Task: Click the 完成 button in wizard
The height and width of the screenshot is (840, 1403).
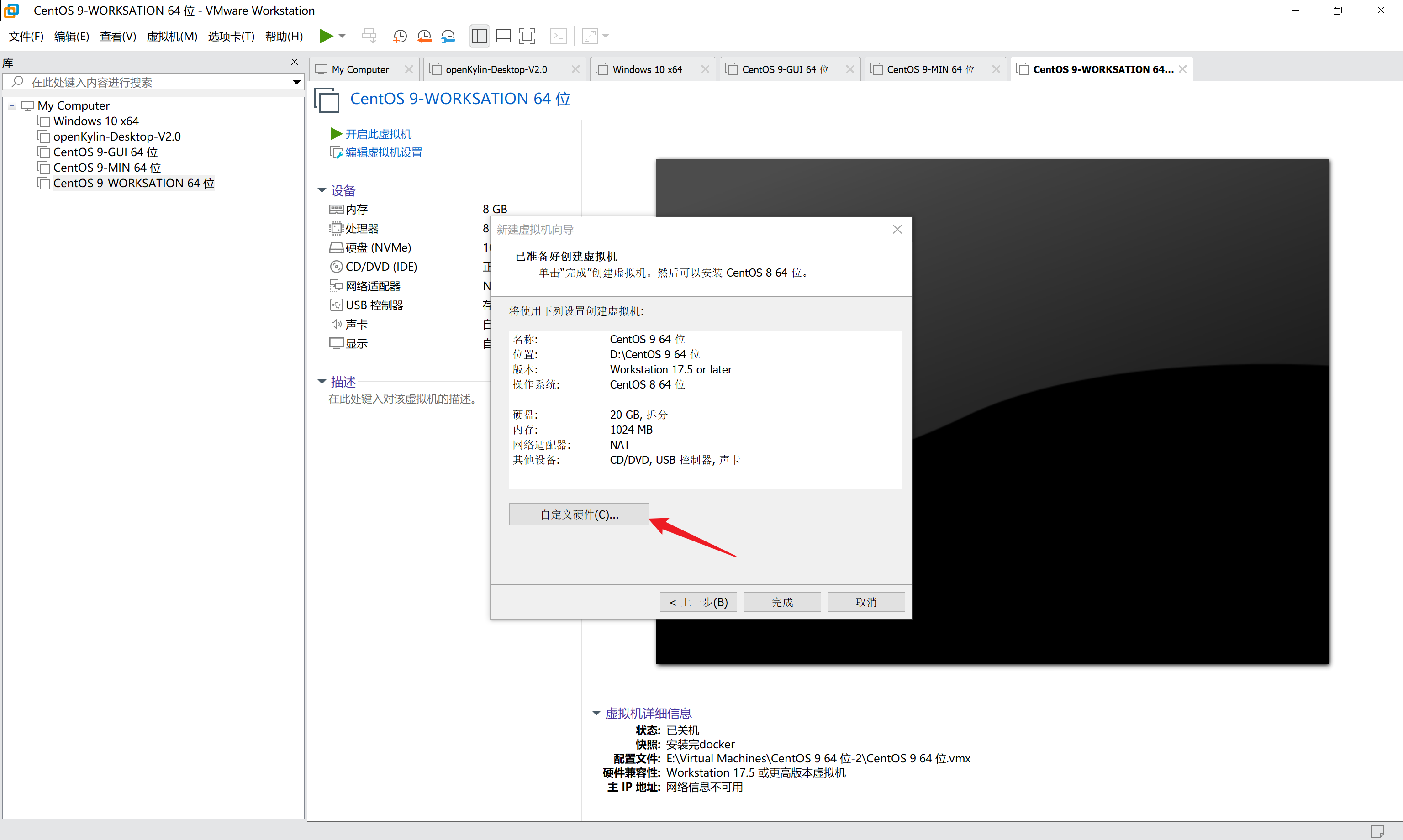Action: (x=781, y=602)
